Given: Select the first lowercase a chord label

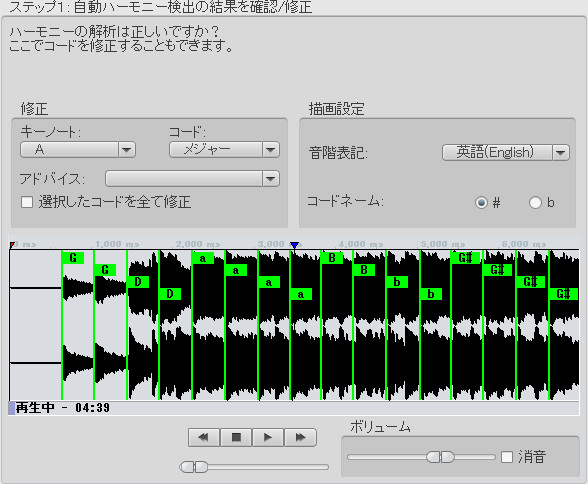Looking at the screenshot, I should click(203, 258).
